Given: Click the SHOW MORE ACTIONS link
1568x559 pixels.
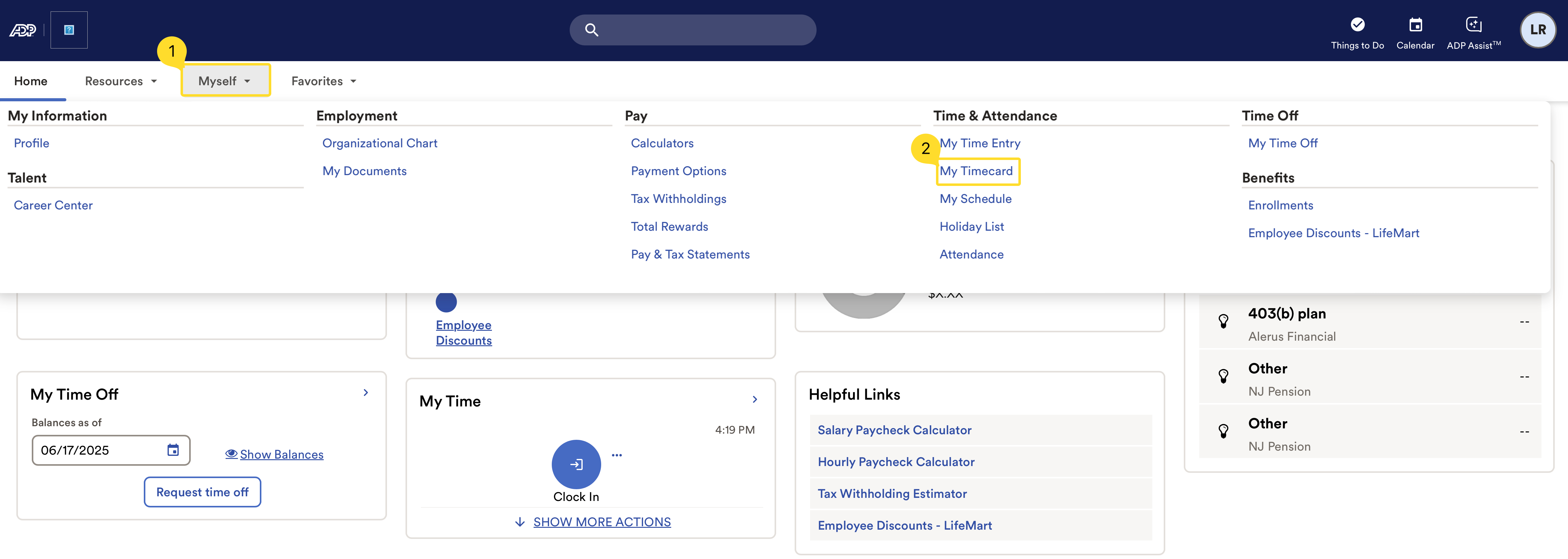Looking at the screenshot, I should pos(601,522).
